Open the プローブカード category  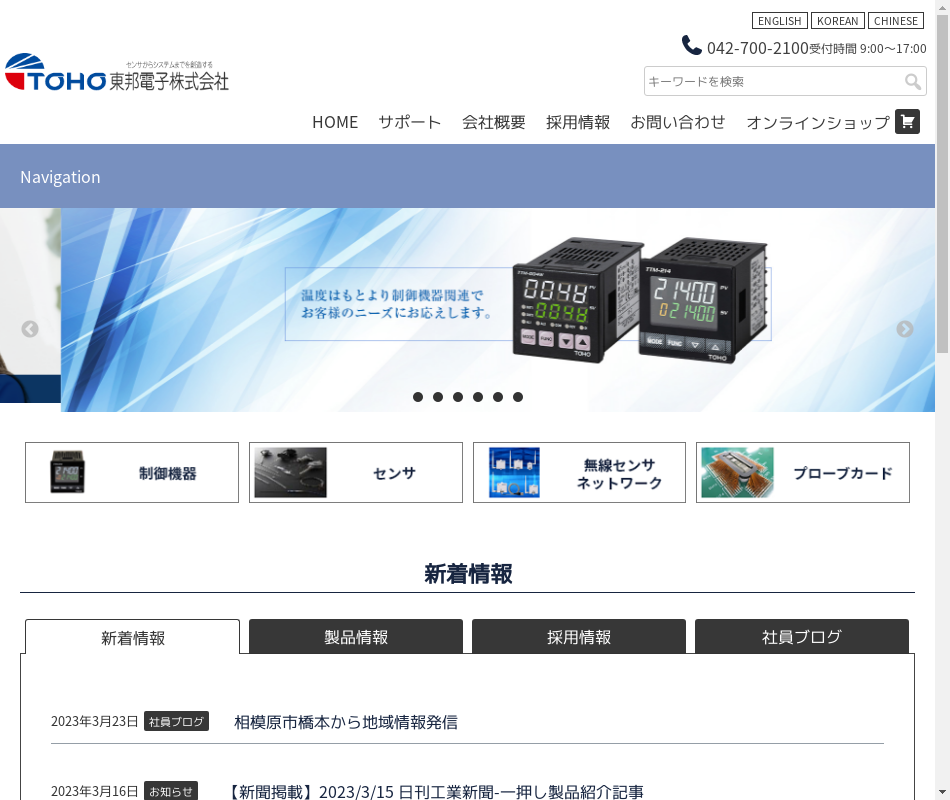tap(803, 473)
